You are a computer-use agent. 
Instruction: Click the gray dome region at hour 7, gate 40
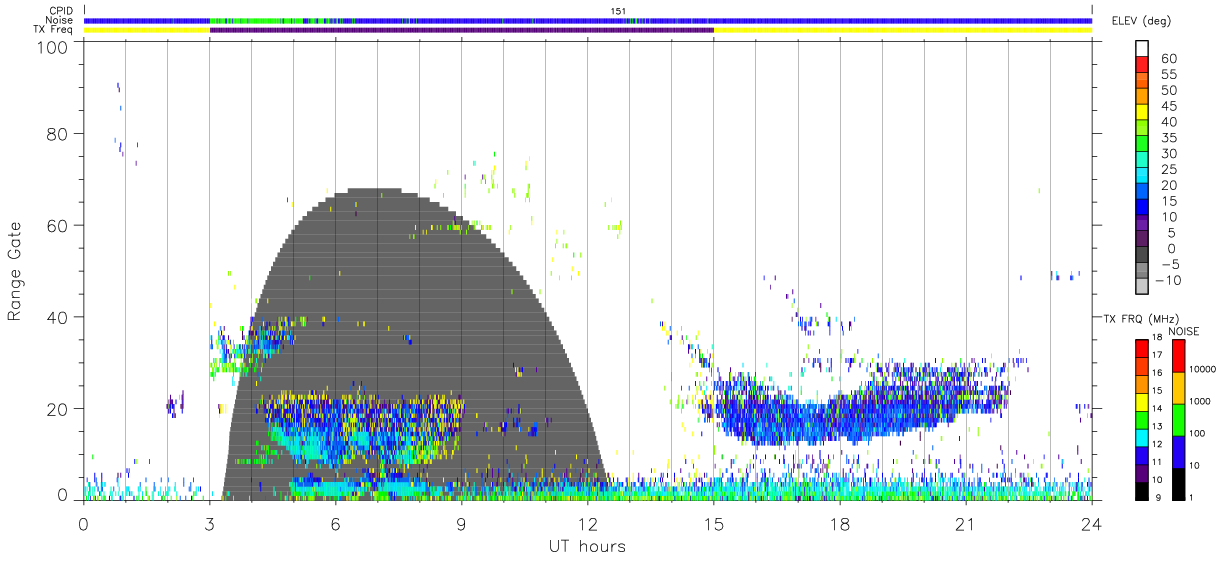377,318
